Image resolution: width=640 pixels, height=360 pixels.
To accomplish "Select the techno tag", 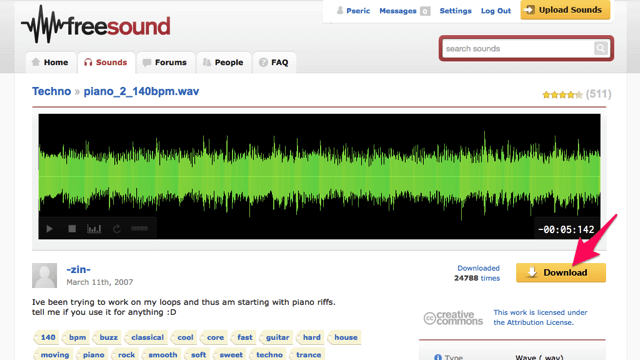I will tap(267, 354).
